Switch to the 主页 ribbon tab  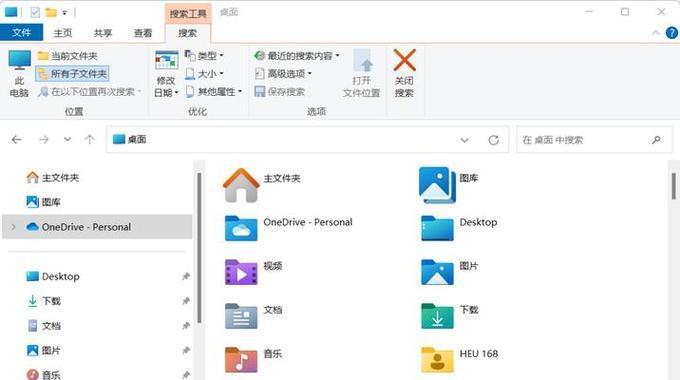[62, 33]
